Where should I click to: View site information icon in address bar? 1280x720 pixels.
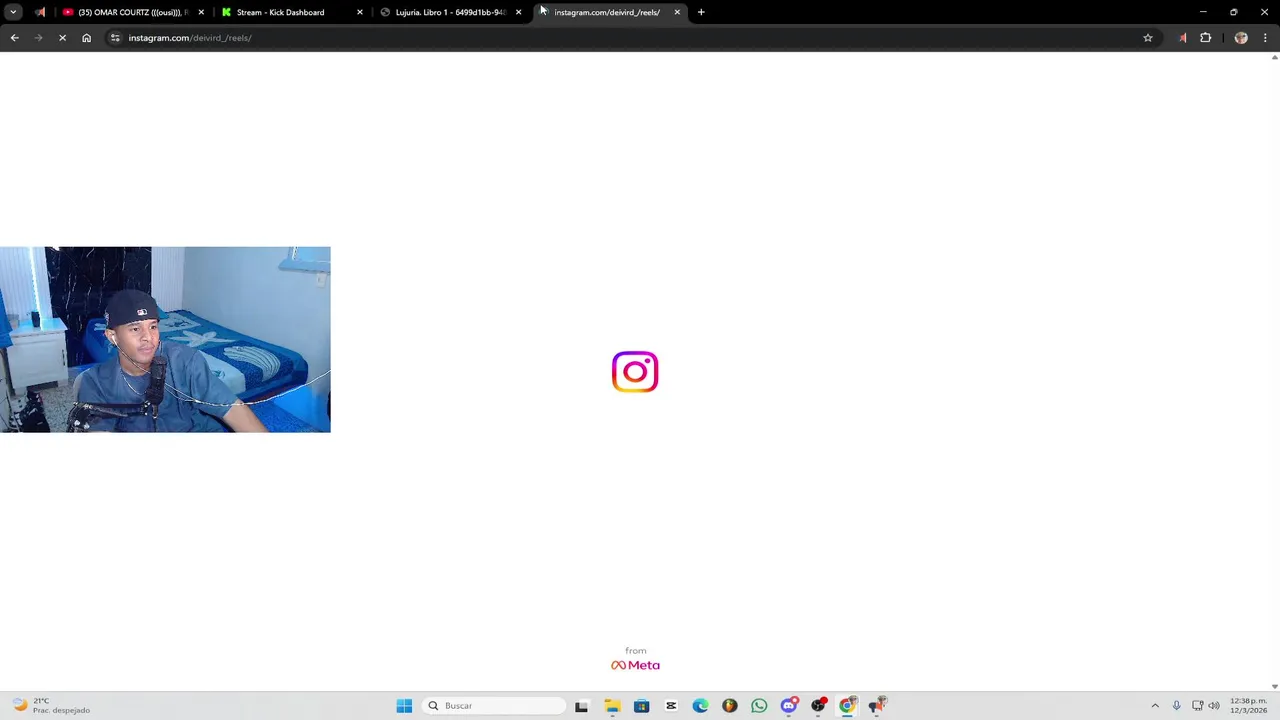click(x=115, y=38)
